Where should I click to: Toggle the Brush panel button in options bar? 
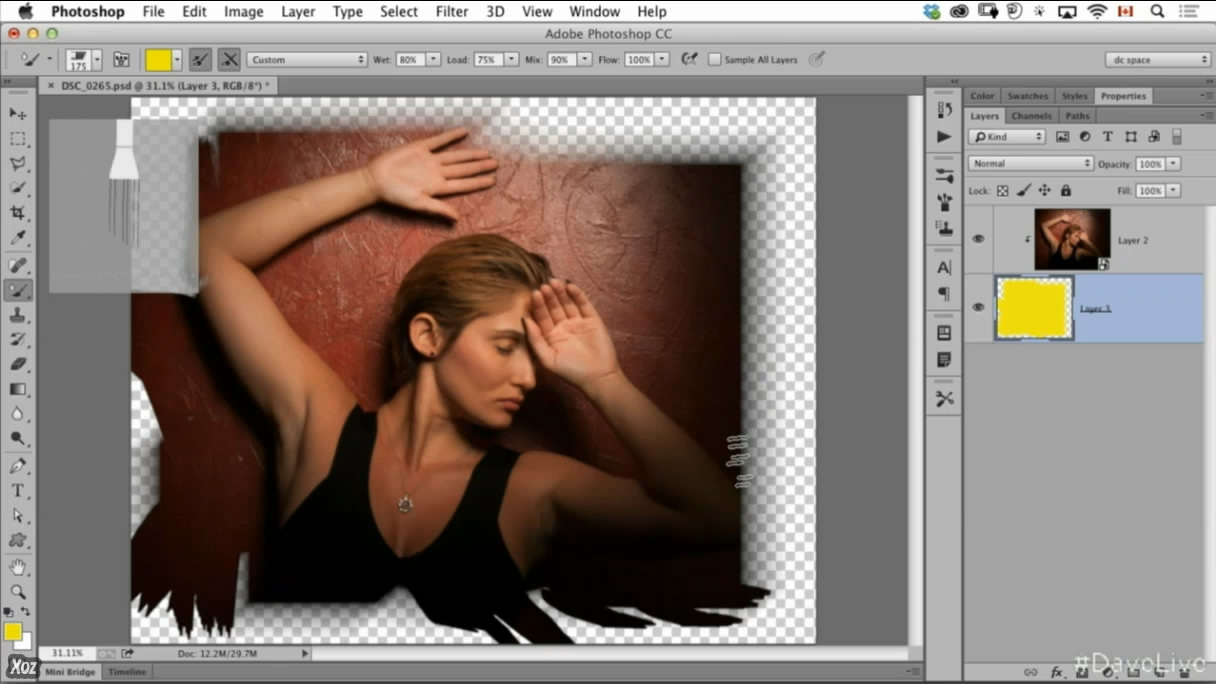[121, 60]
